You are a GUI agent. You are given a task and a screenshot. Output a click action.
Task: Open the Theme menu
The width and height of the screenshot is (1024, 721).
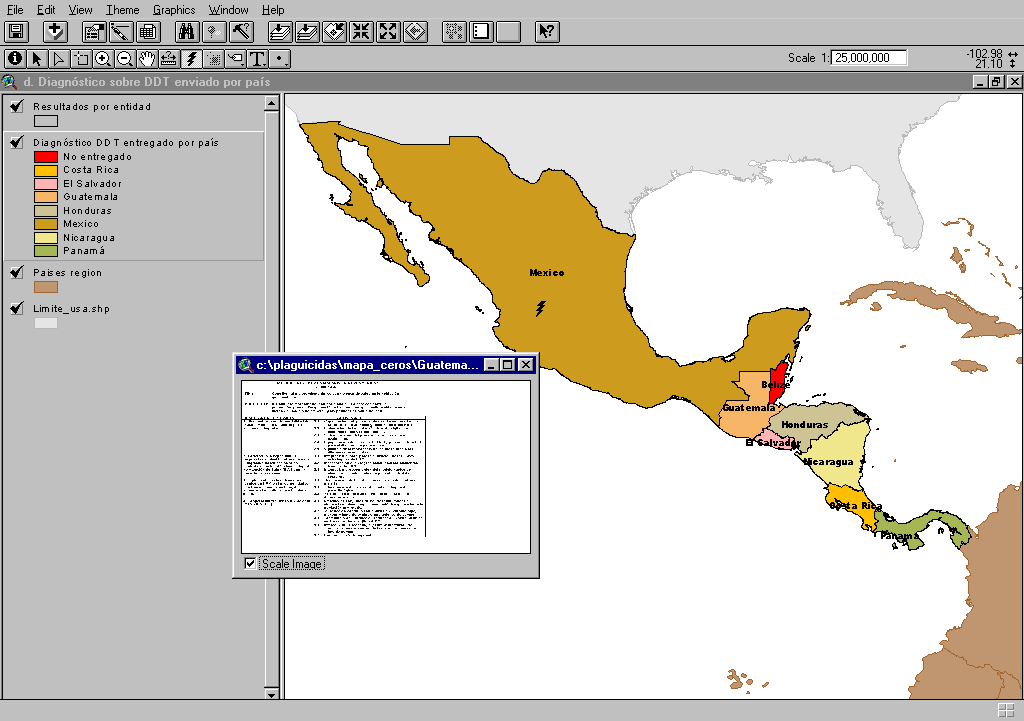click(122, 9)
